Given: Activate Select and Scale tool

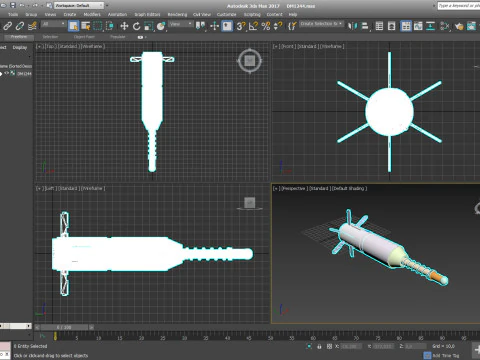Looking at the screenshot, I should click(149, 26).
